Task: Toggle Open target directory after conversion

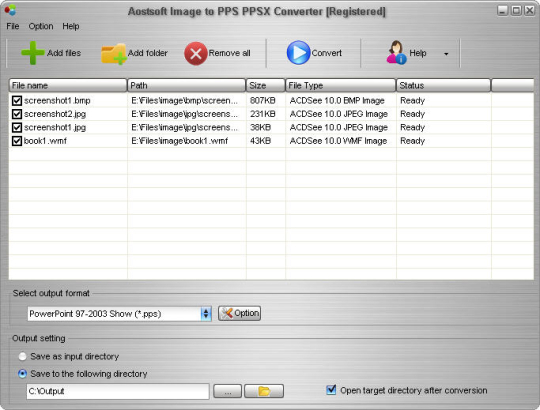Action: [x=331, y=390]
